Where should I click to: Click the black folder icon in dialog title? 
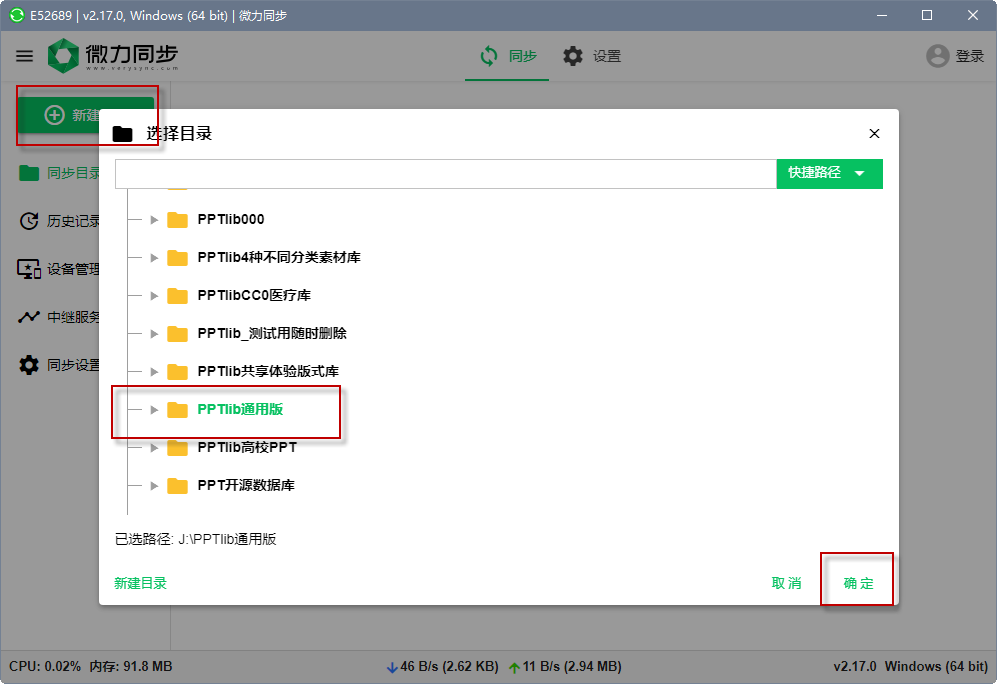(122, 133)
